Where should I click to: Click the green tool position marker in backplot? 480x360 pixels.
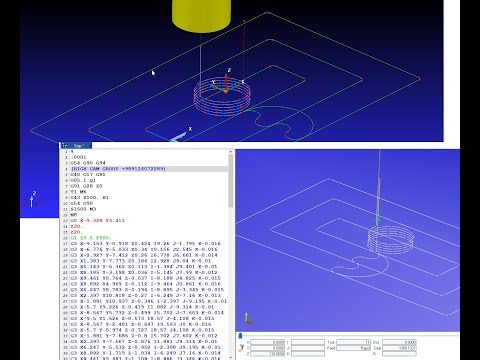(378, 219)
